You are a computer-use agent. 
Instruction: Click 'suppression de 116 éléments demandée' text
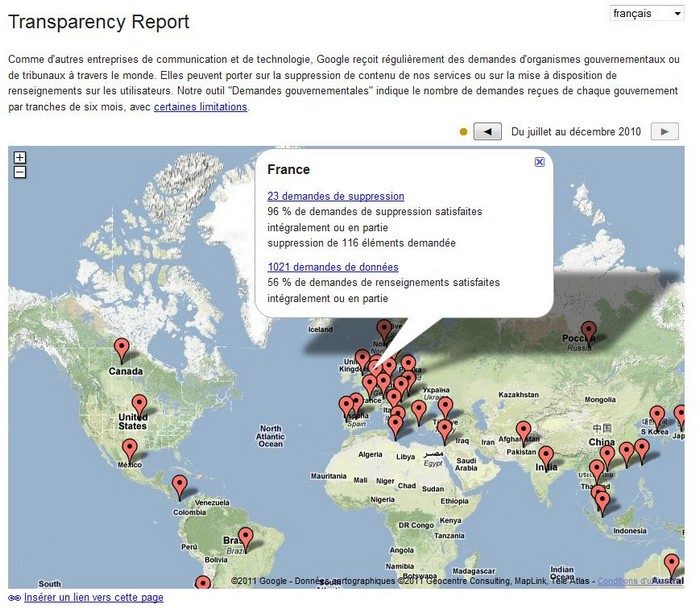pyautogui.click(x=362, y=243)
